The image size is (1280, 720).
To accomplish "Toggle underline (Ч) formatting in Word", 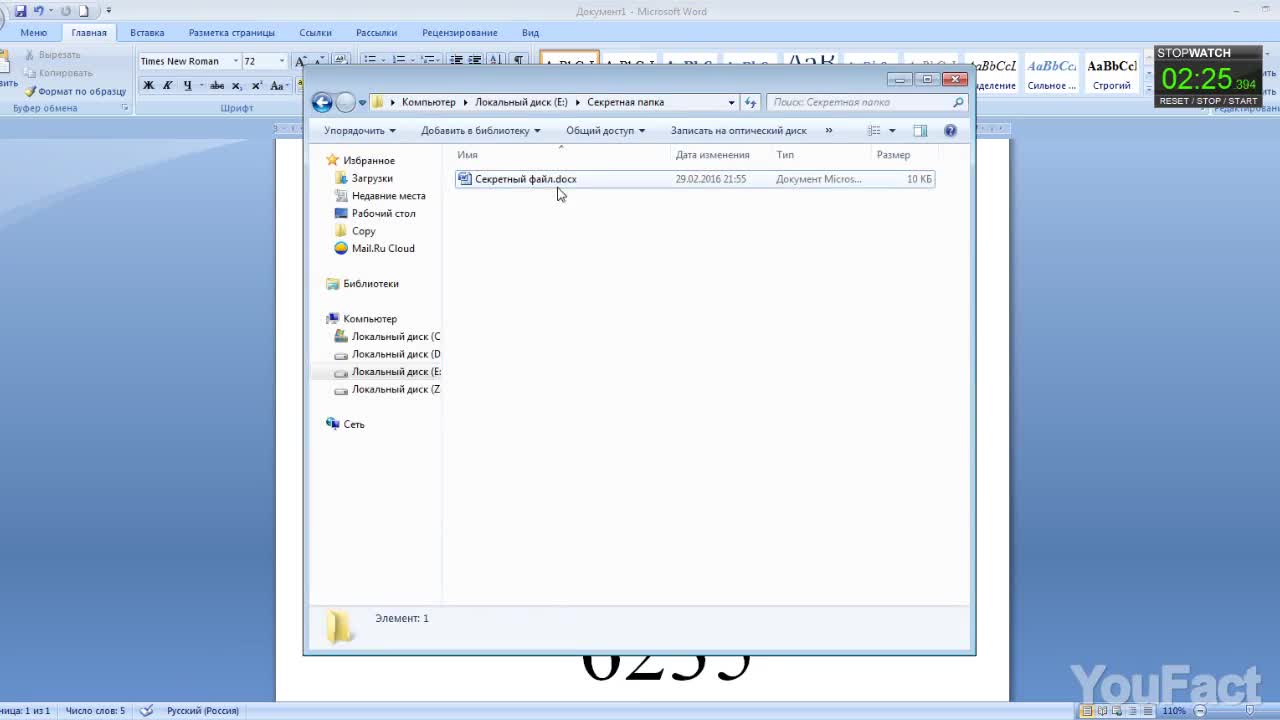I will [187, 85].
